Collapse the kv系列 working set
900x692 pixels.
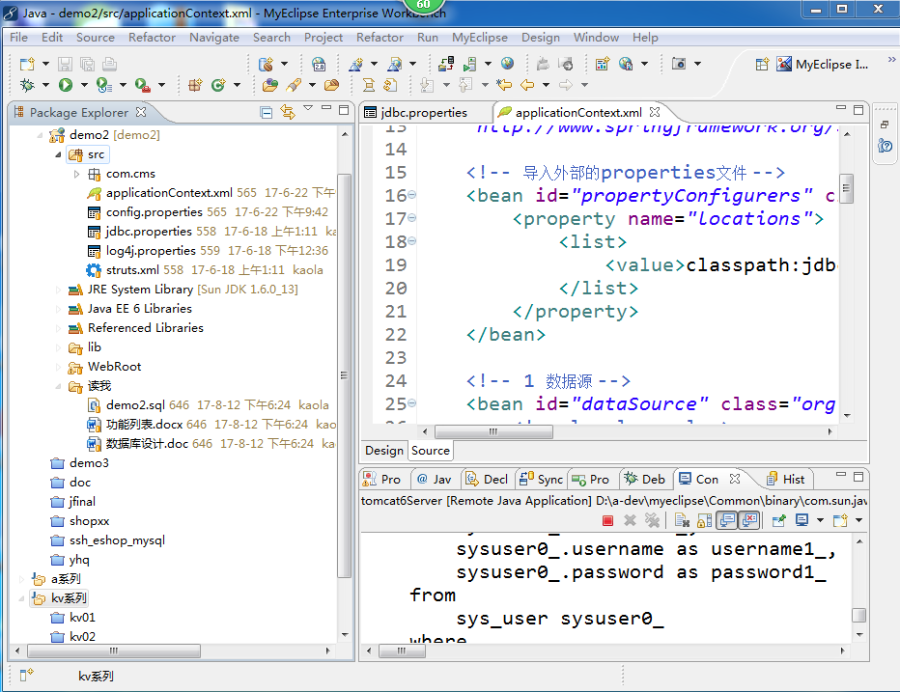(x=21, y=598)
